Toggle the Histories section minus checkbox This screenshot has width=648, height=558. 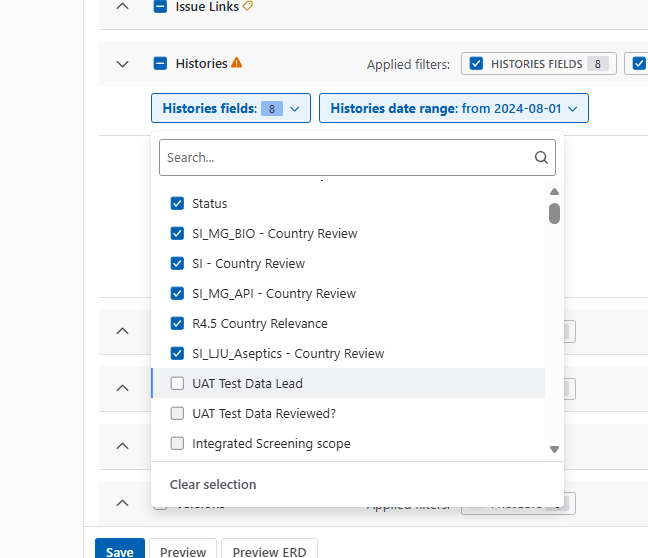[160, 64]
